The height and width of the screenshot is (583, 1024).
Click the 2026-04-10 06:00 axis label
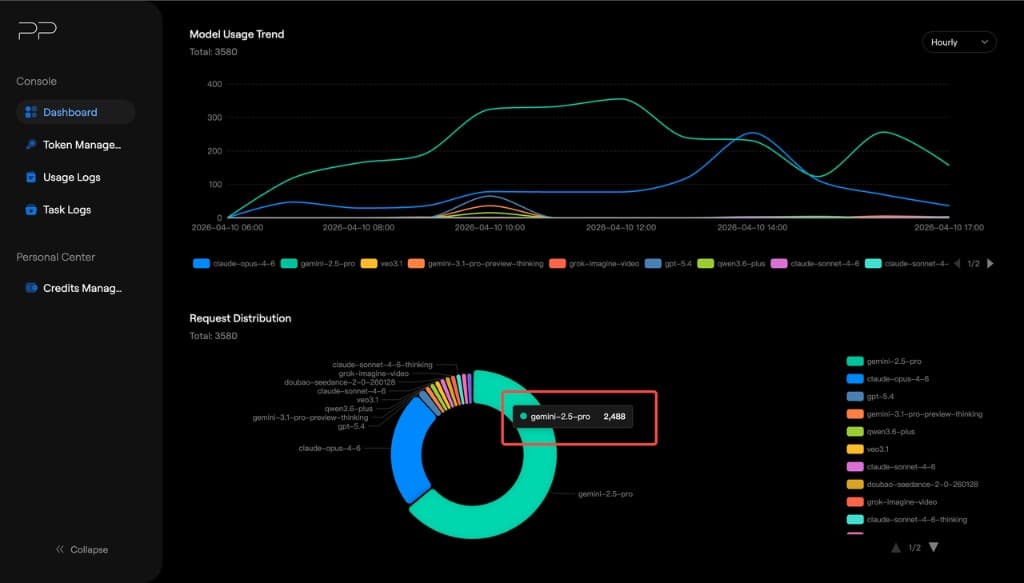pyautogui.click(x=227, y=228)
